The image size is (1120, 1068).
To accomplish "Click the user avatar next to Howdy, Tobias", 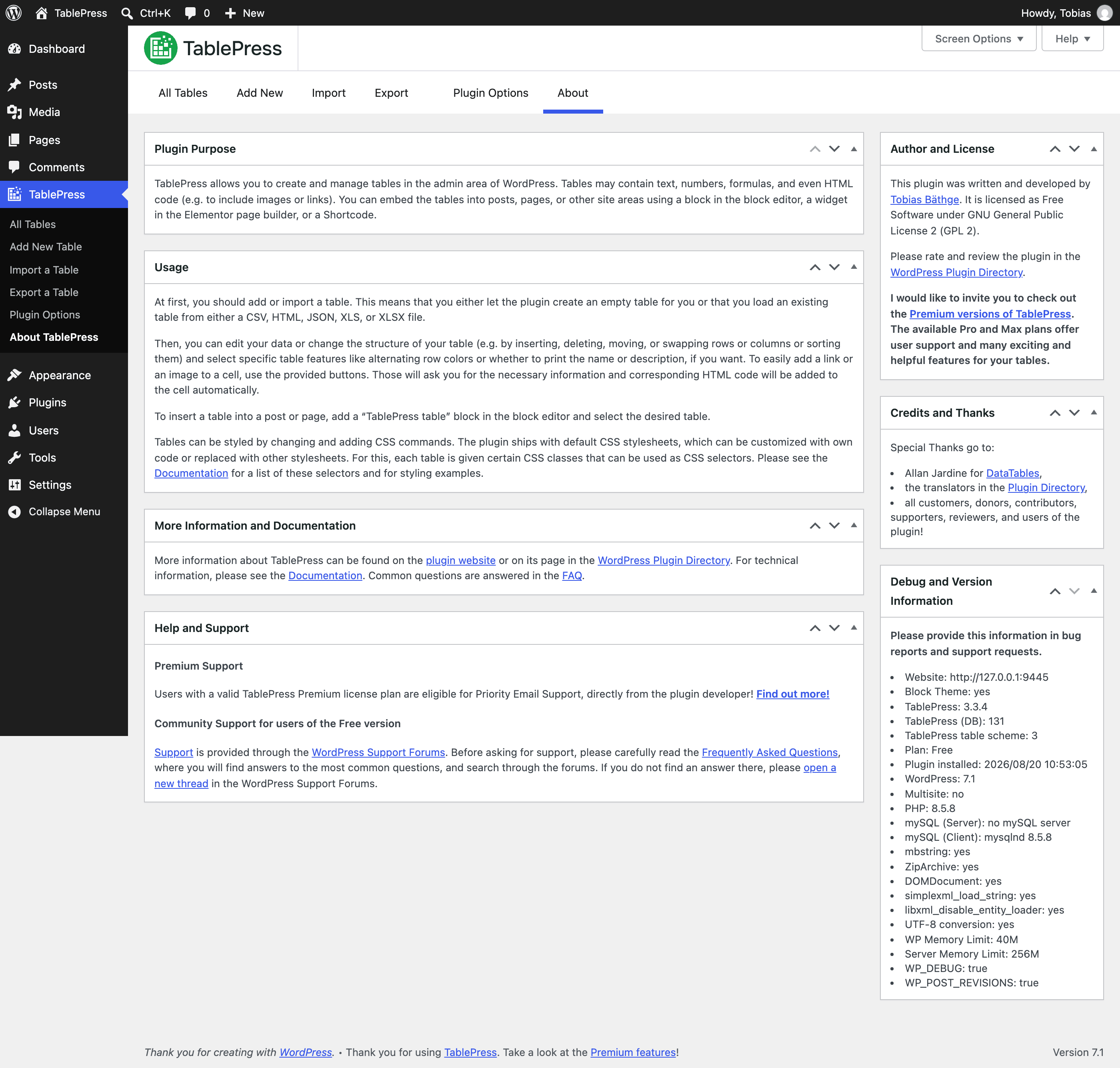I will pos(1105,12).
